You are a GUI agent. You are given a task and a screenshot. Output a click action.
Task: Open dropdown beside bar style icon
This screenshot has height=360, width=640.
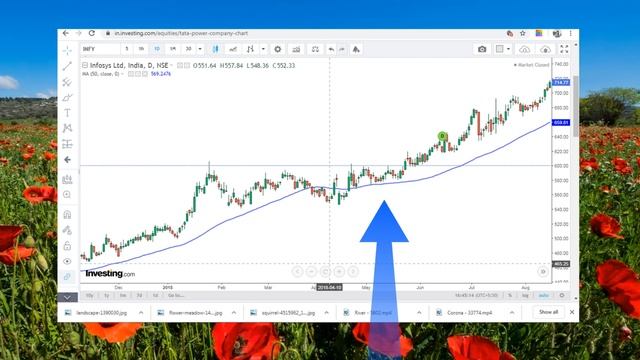point(263,49)
